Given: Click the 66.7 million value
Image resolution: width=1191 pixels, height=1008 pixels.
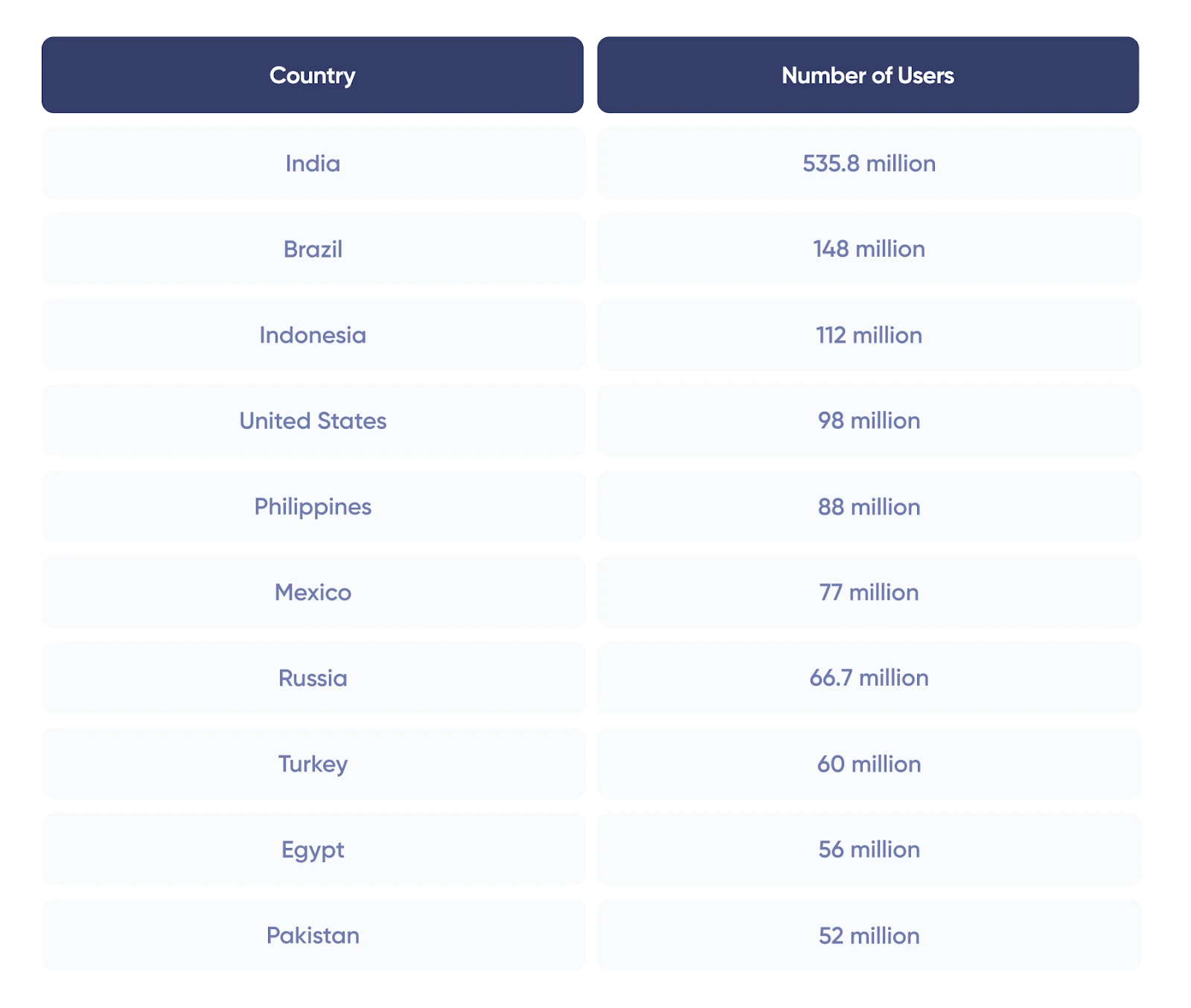Looking at the screenshot, I should (869, 677).
